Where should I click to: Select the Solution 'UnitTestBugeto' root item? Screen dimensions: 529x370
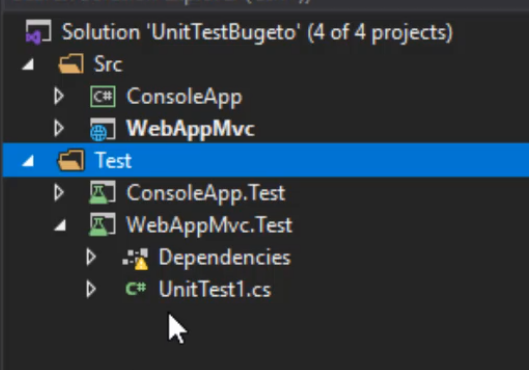[x=257, y=32]
